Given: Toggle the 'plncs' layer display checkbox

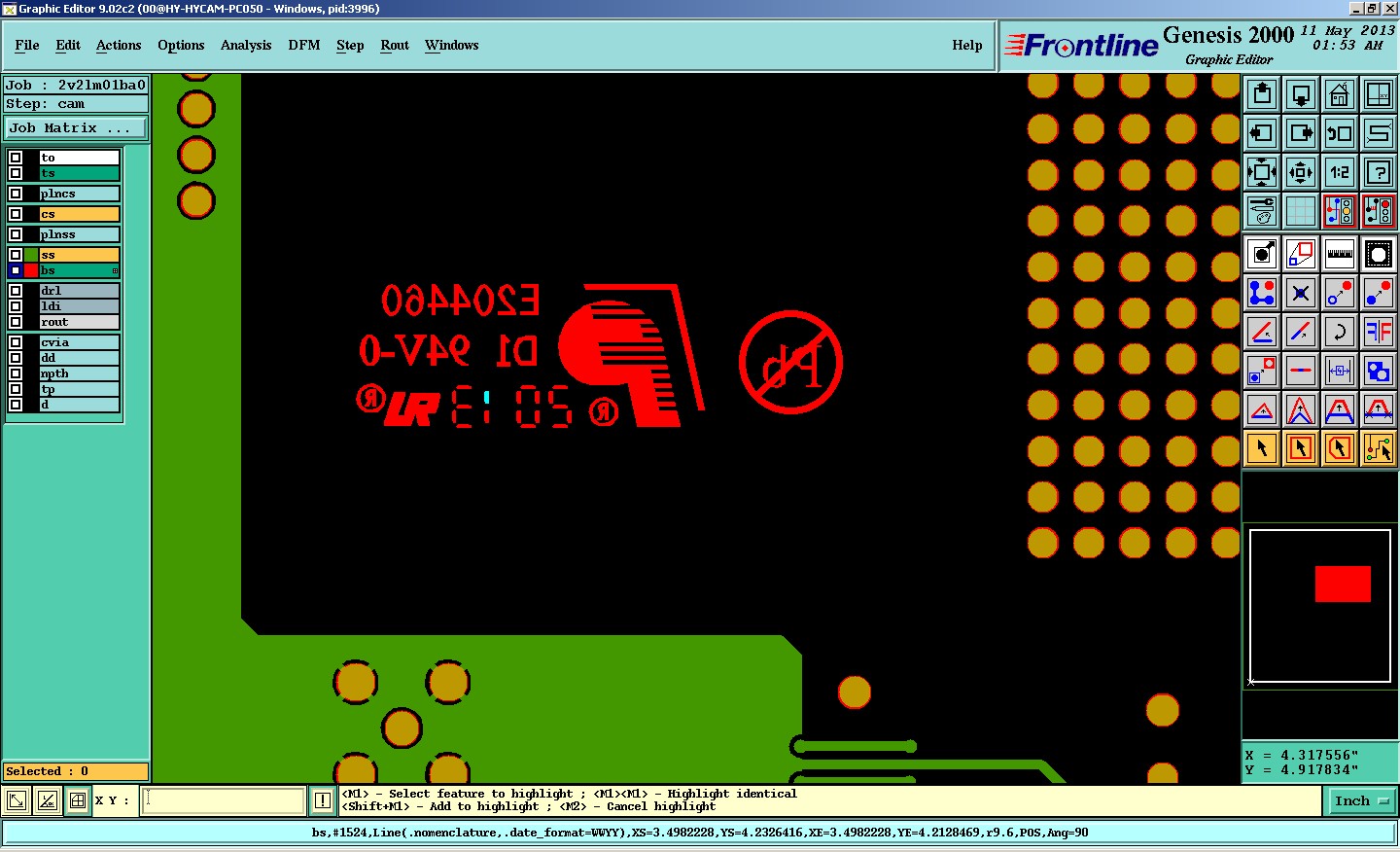Looking at the screenshot, I should 16,194.
